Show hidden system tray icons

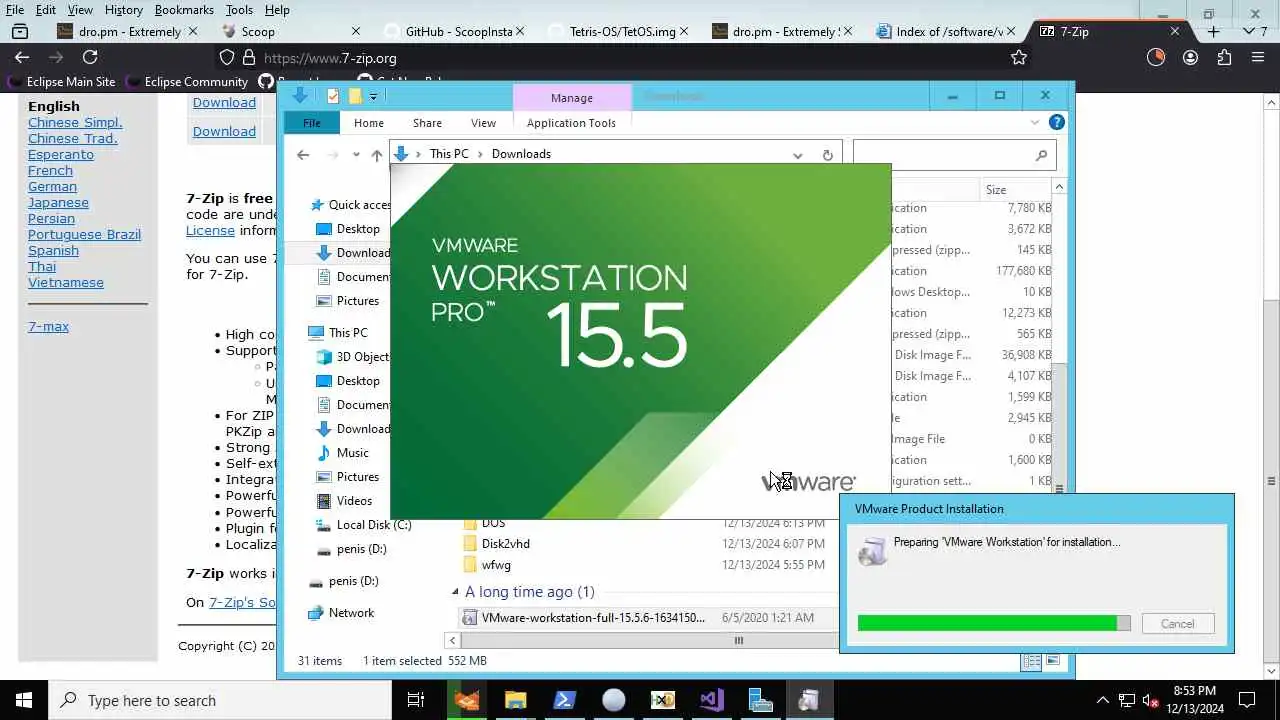point(1102,700)
